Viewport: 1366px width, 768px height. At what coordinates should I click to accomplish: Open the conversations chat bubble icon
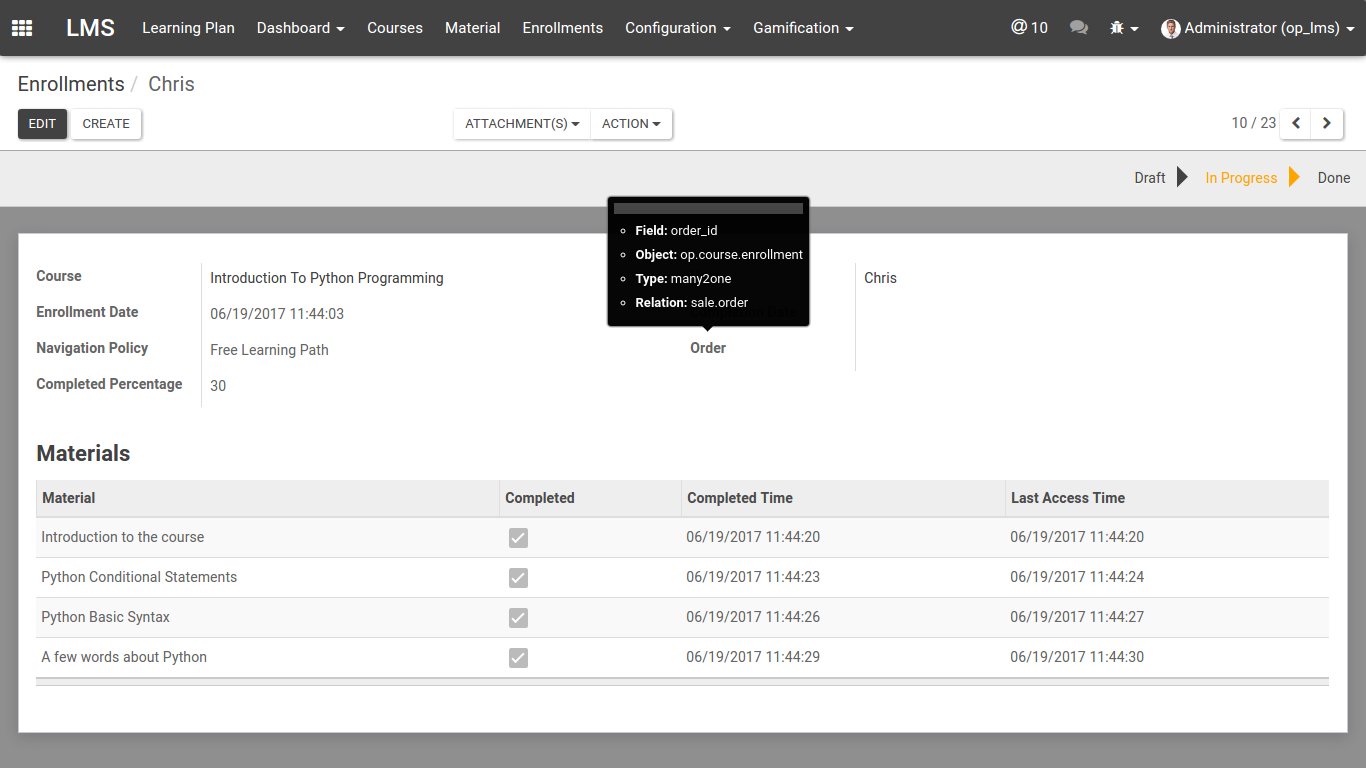pos(1078,28)
